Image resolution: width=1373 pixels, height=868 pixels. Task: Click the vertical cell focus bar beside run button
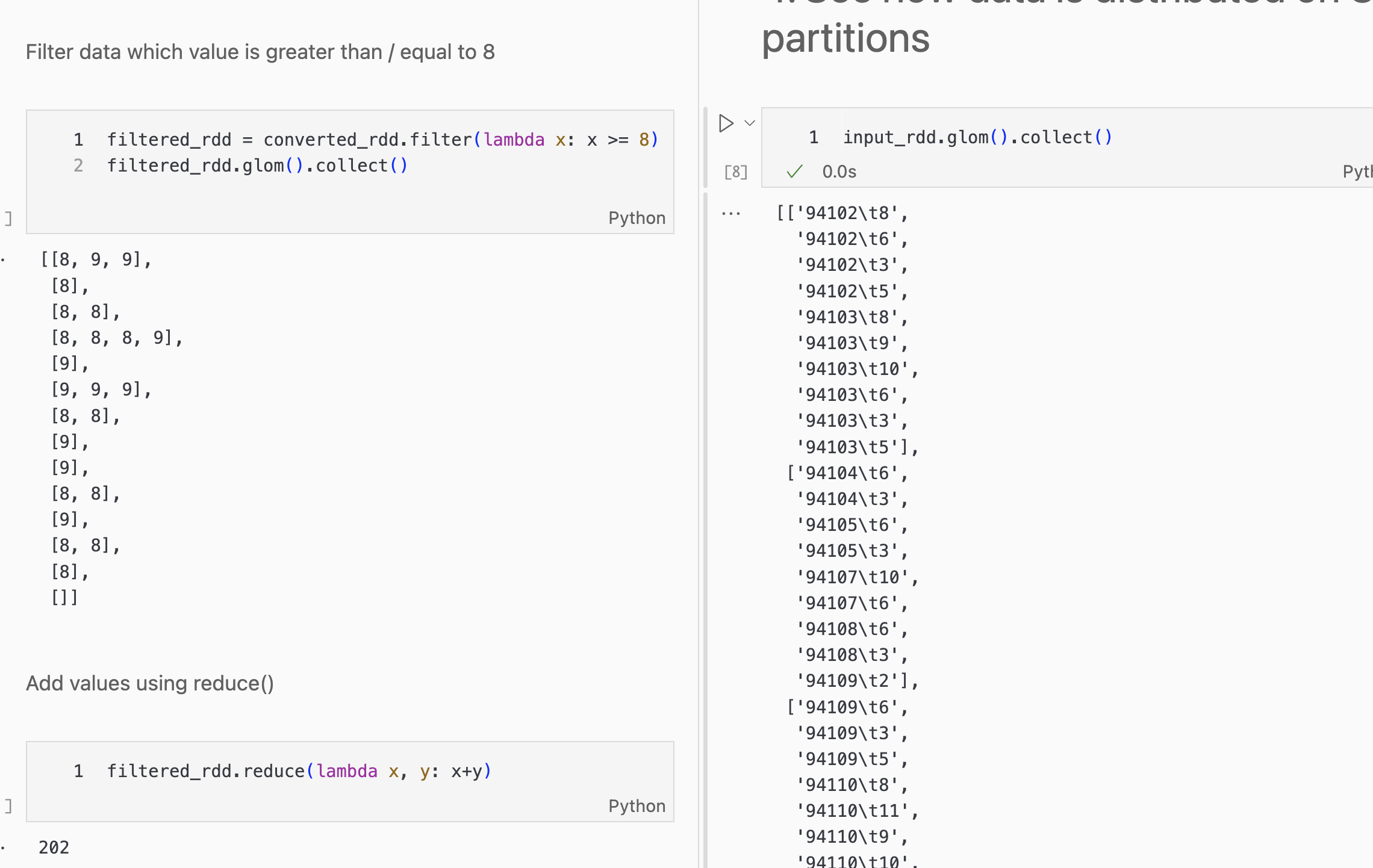pyautogui.click(x=706, y=147)
